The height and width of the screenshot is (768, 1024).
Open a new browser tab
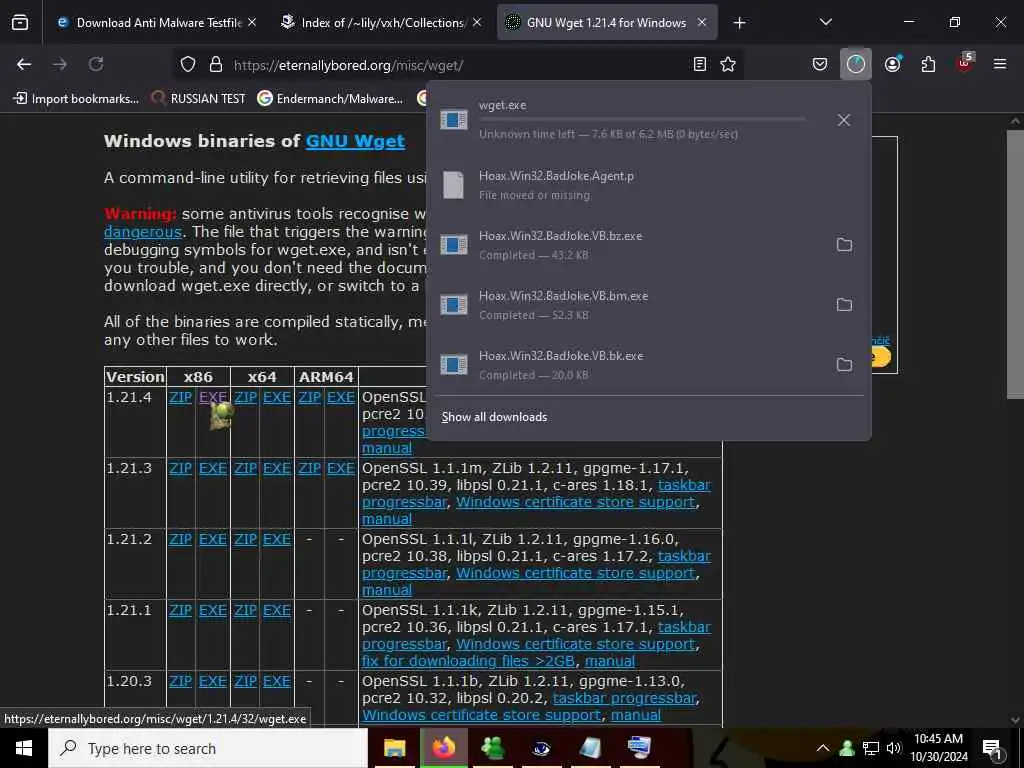[x=739, y=22]
